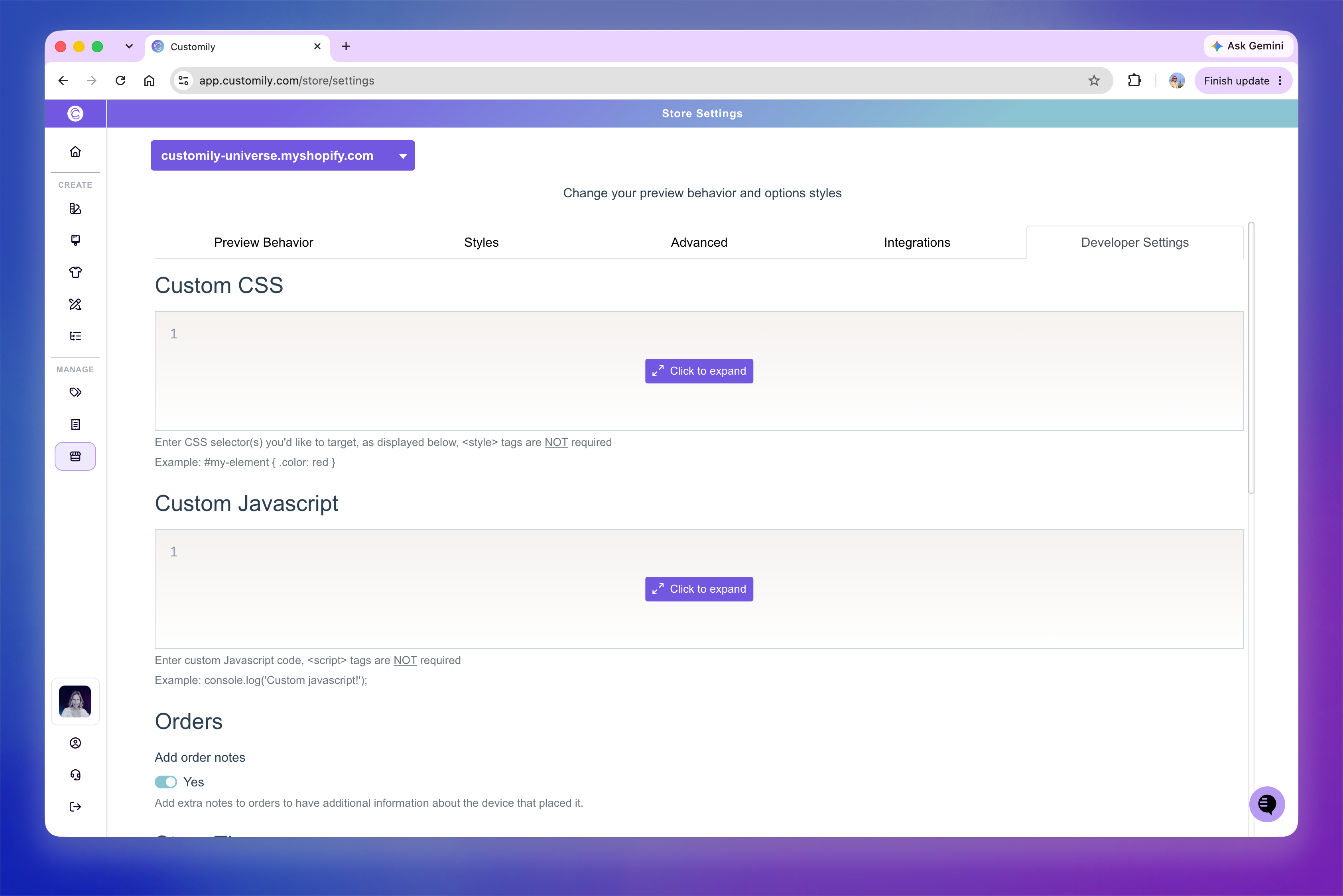Switch to the Preview Behavior tab
This screenshot has height=896, width=1343.
[x=264, y=242]
